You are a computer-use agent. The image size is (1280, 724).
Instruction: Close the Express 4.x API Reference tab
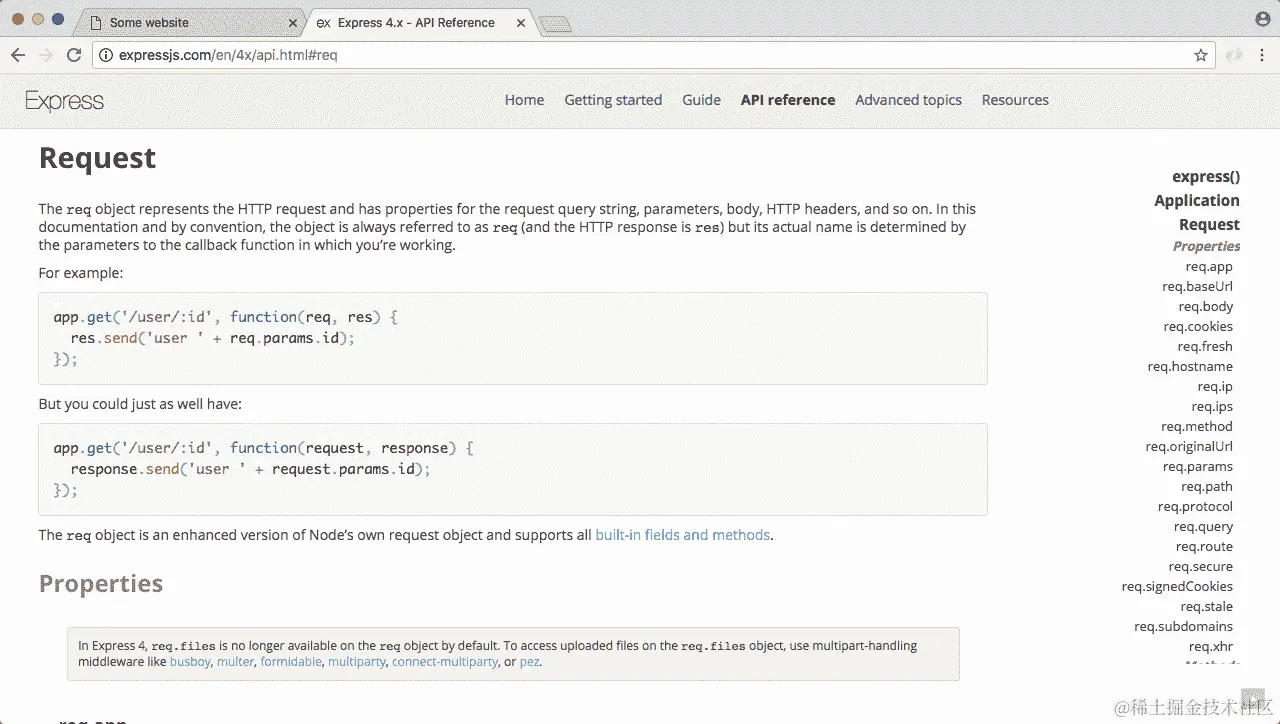pos(520,23)
